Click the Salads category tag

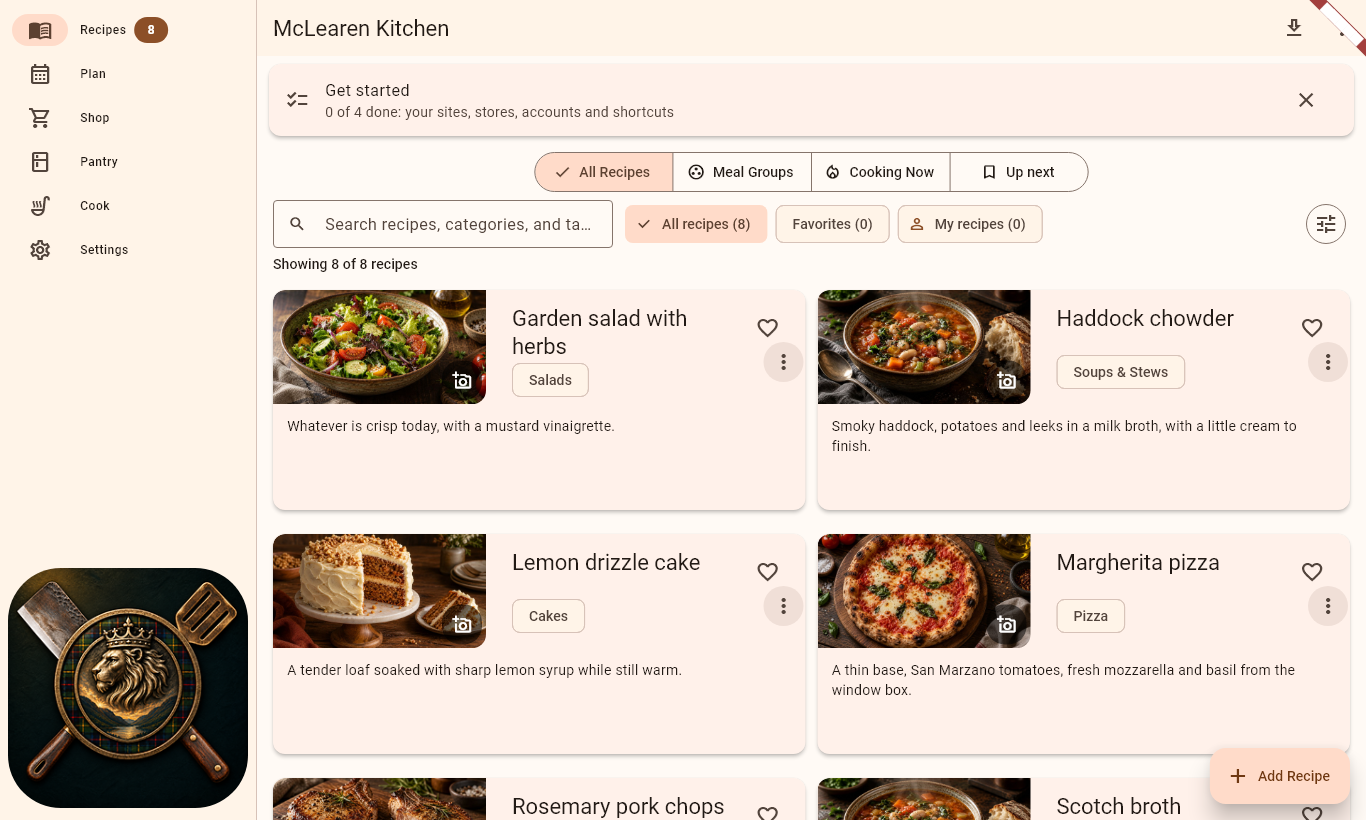(550, 380)
